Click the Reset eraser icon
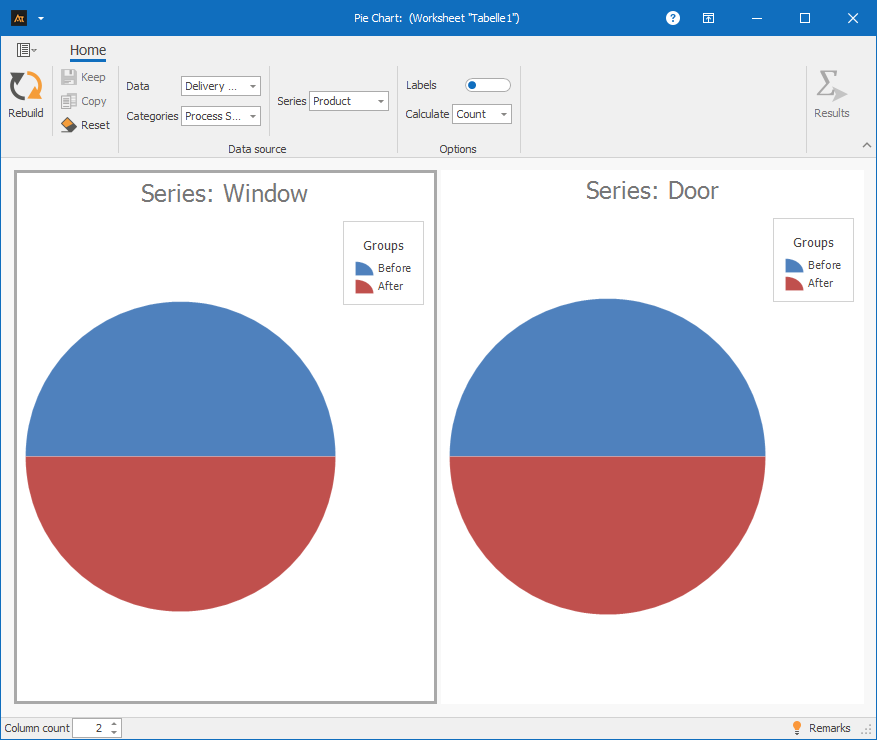877x740 pixels. (x=69, y=125)
